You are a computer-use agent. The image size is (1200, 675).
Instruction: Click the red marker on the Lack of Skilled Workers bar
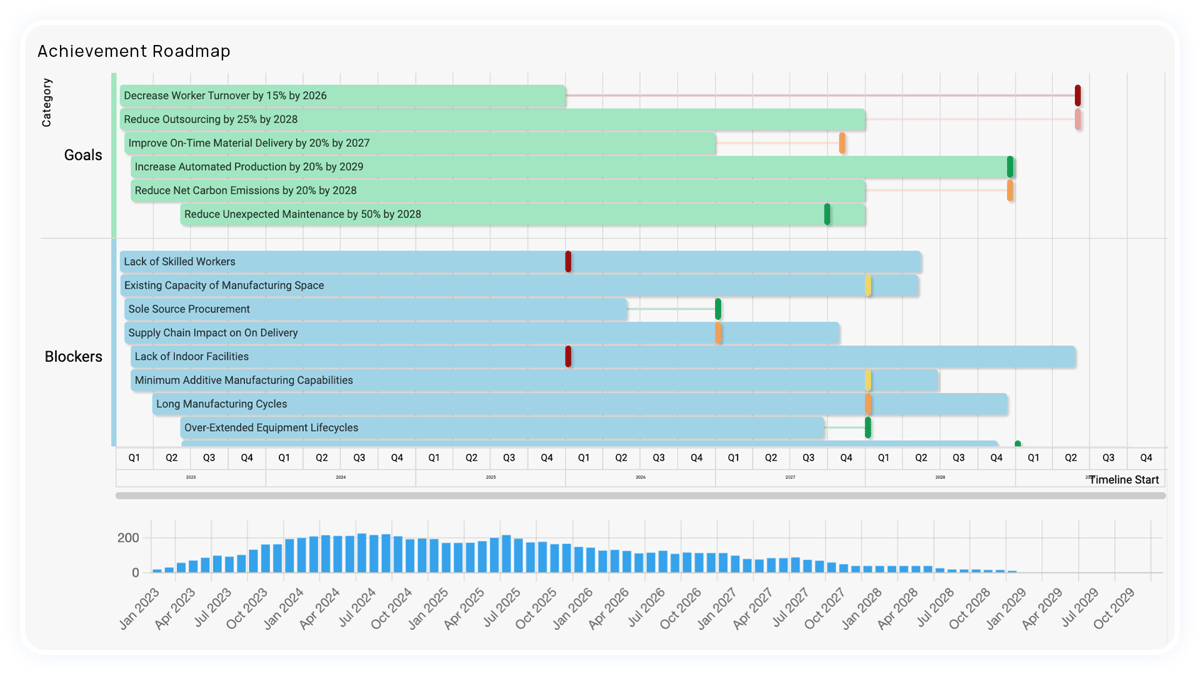568,261
